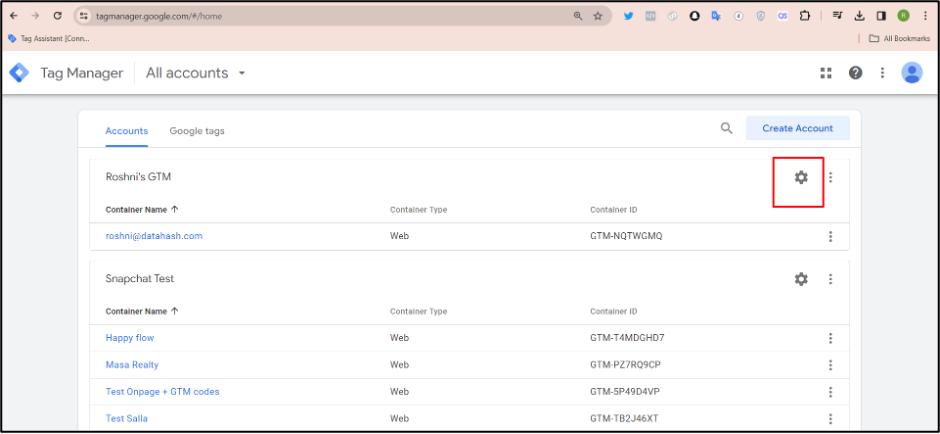Click the Snapchat ghost extension icon
The width and height of the screenshot is (940, 434).
[694, 16]
